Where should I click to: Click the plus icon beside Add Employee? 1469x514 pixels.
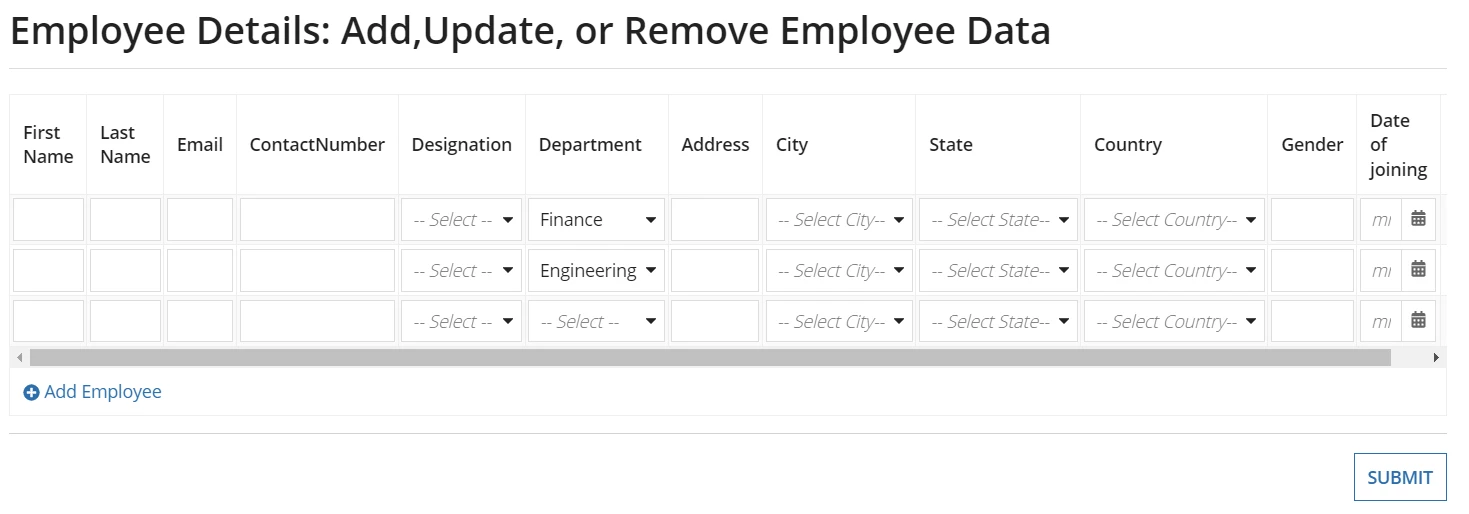click(x=31, y=393)
